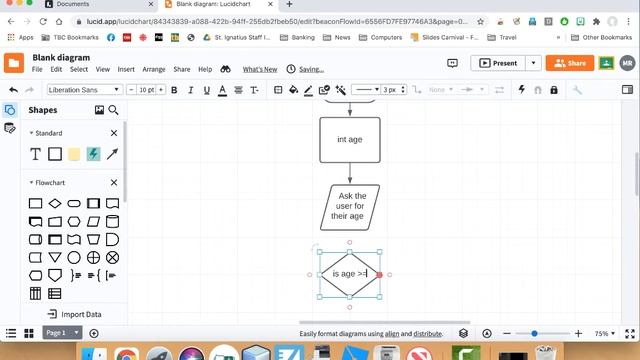Select the flowchart parallelogram data shape

93,222
